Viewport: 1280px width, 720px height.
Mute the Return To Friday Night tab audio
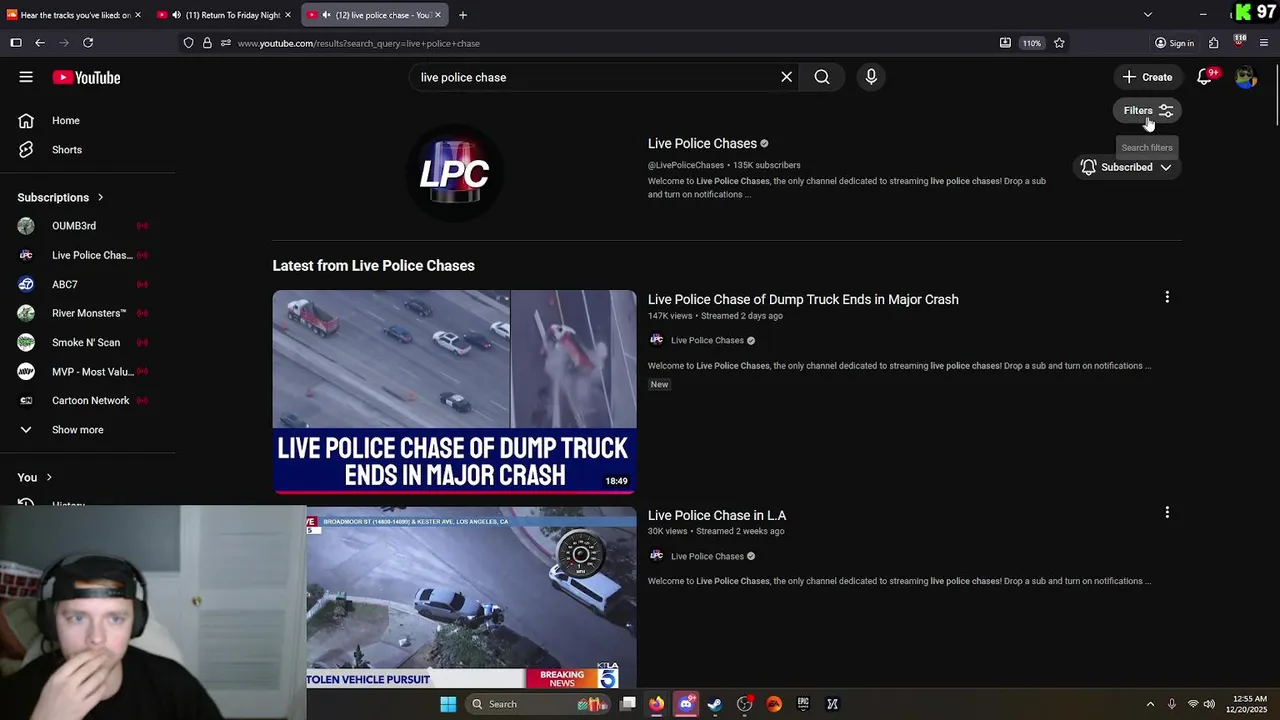coord(176,15)
